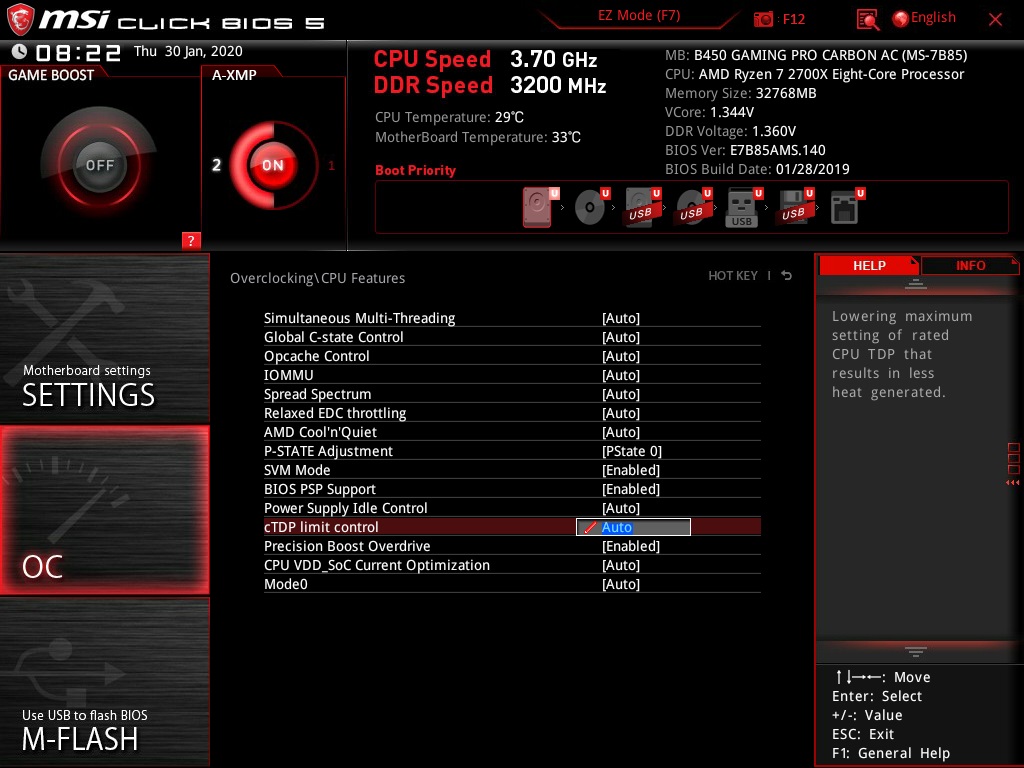Viewport: 1024px width, 768px height.
Task: Select the USB hard disk boot device
Action: click(x=643, y=207)
